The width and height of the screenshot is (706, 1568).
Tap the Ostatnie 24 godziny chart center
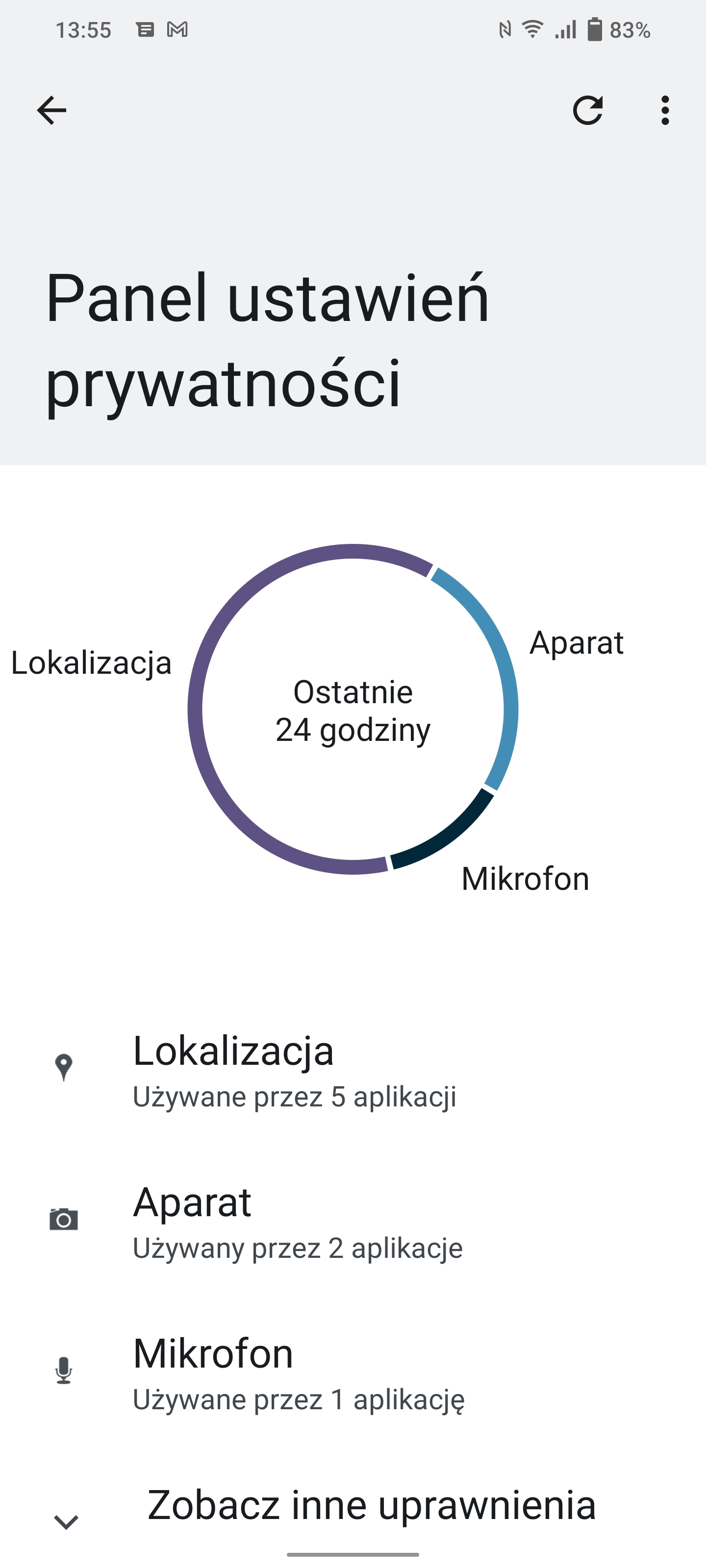click(353, 710)
